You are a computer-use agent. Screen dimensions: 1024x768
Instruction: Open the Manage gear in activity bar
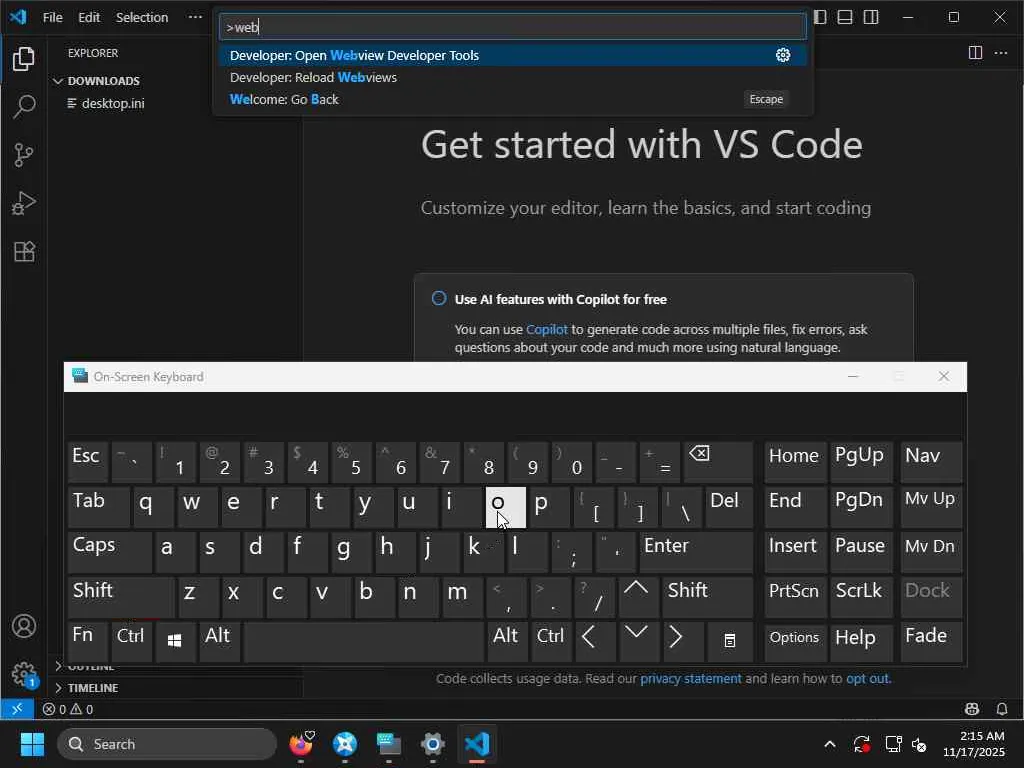coord(24,674)
